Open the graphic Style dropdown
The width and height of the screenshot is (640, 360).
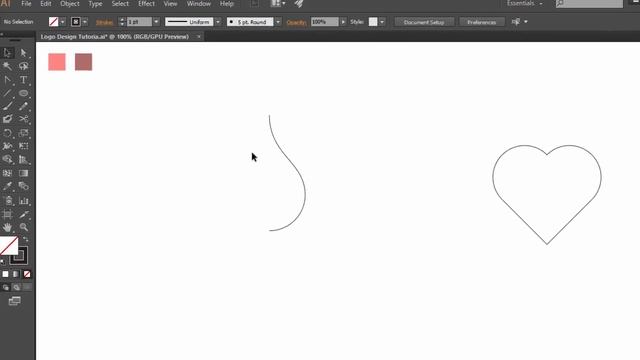[382, 22]
